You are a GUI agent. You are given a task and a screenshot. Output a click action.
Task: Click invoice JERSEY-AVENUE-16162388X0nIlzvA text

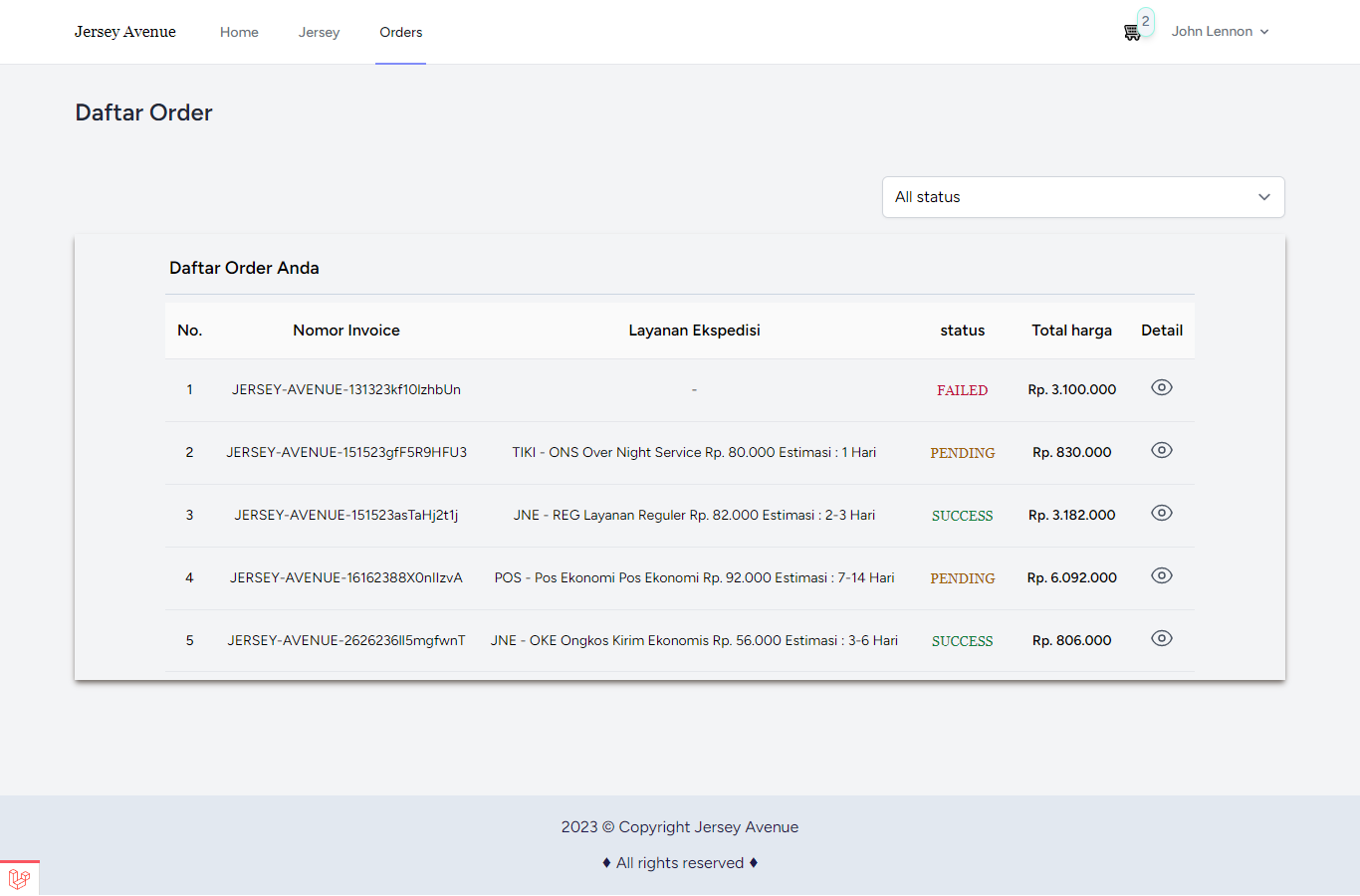click(346, 577)
